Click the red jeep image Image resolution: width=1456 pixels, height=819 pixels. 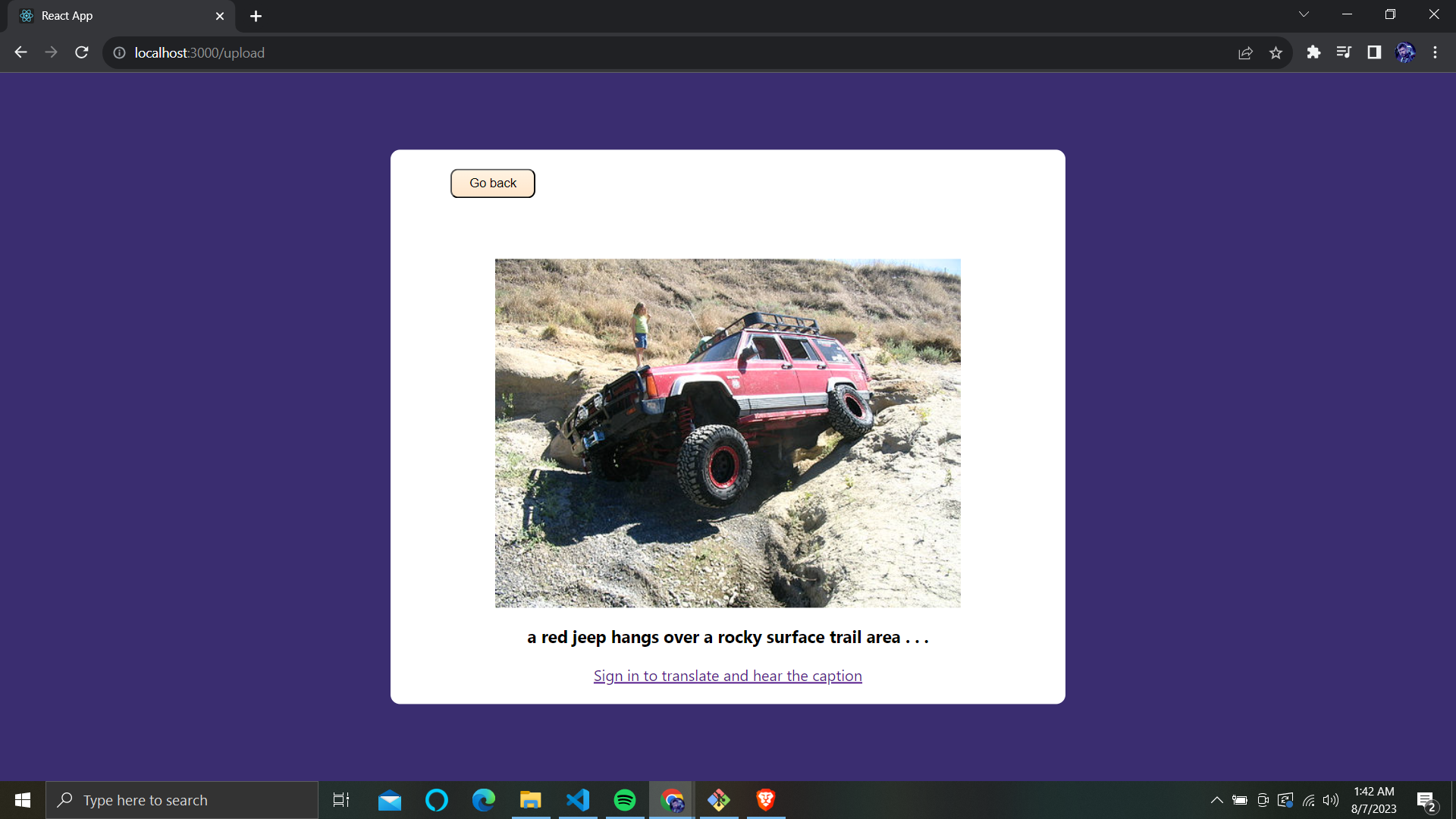pos(727,433)
